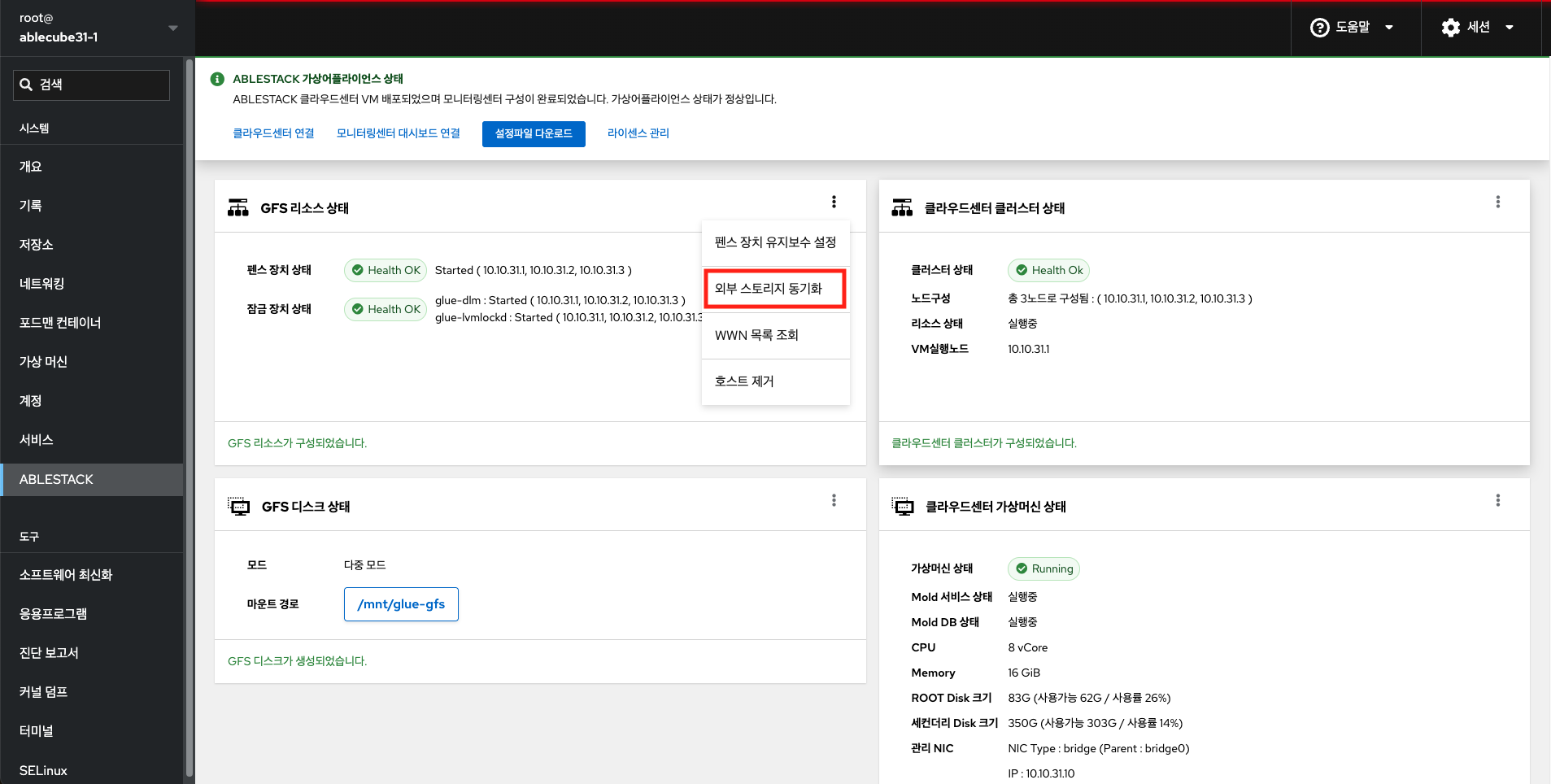Open cloud center virtual machine kebab menu
Screen dimensions: 1551x784
click(x=1497, y=500)
